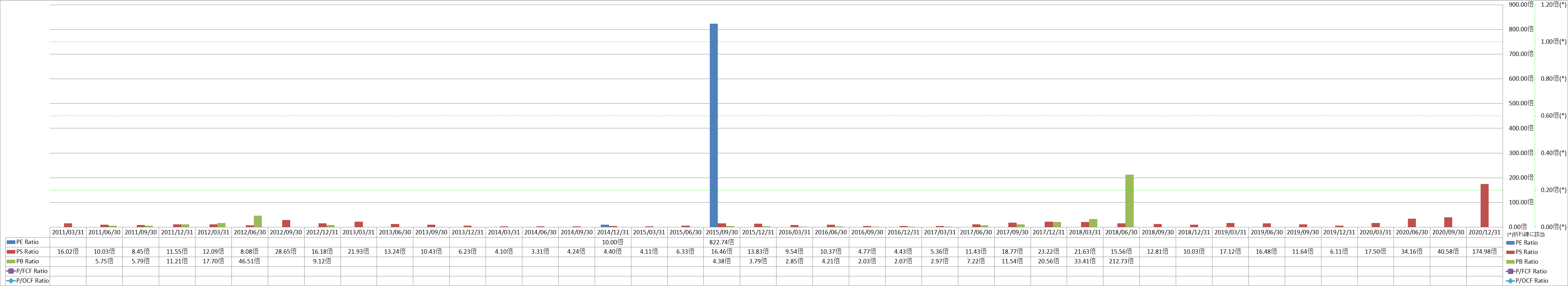Click the 2.03倍 PB Ratio cell

click(868, 262)
